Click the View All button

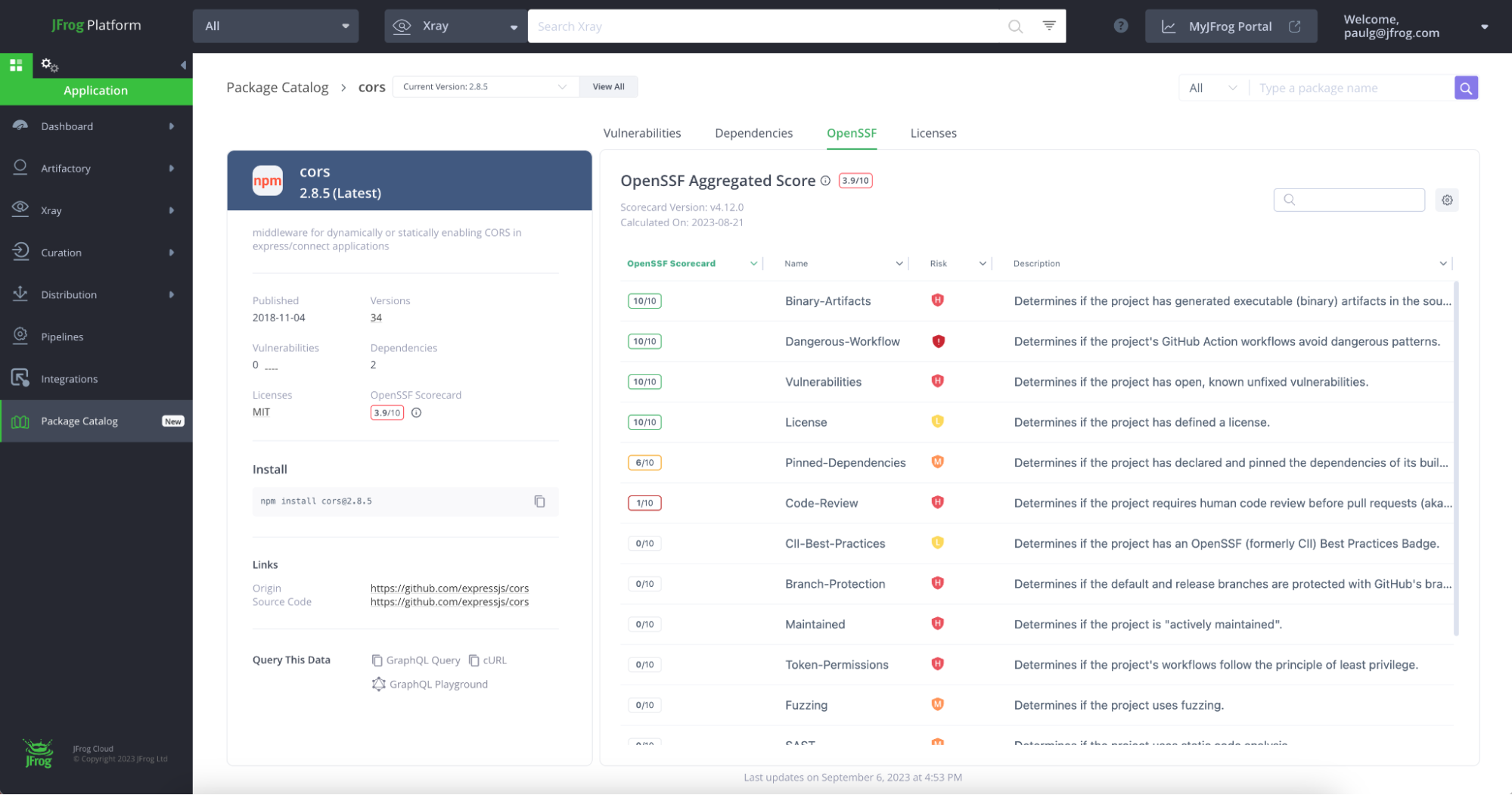tap(608, 87)
